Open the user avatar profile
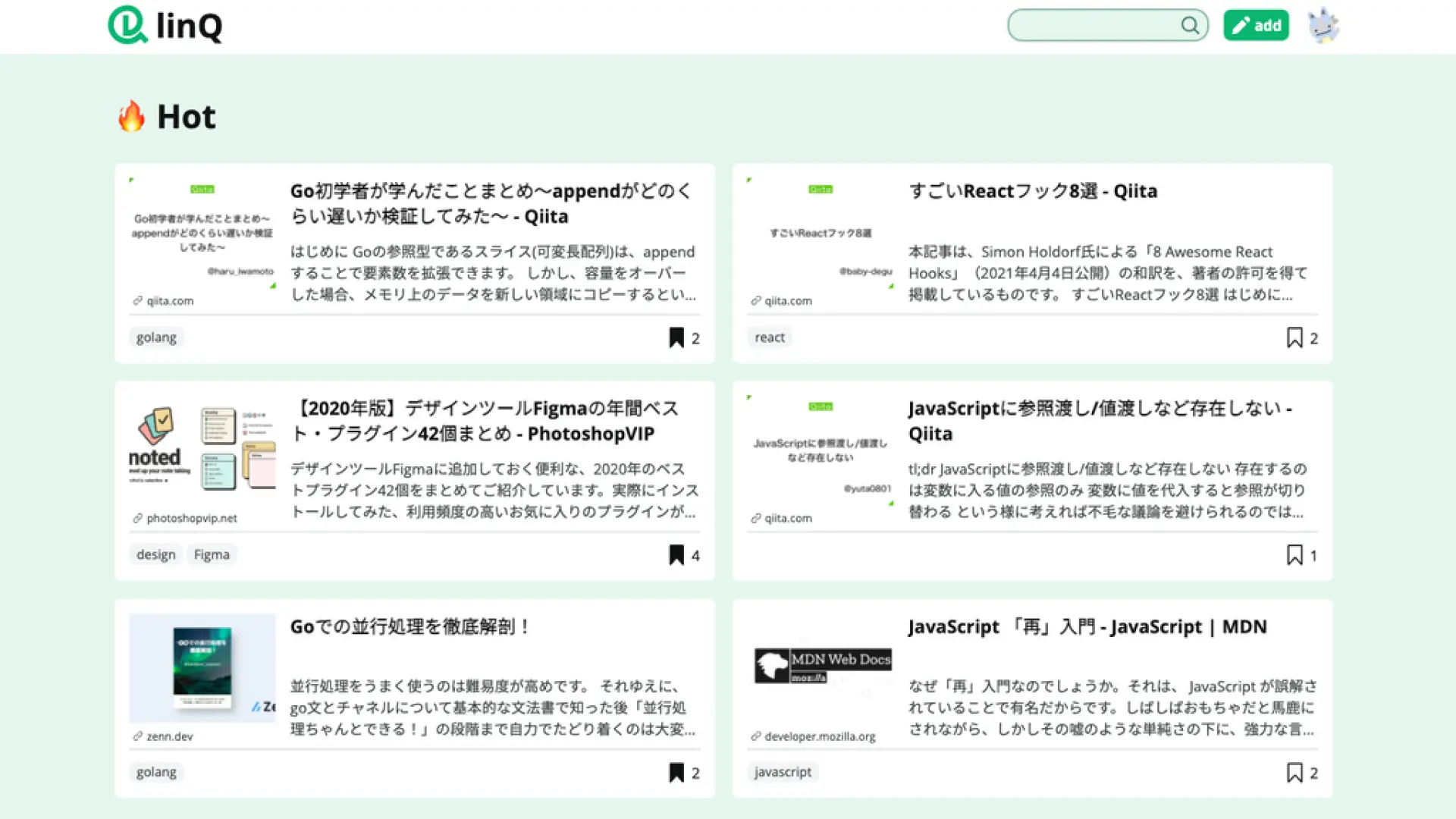Viewport: 1456px width, 819px height. (x=1324, y=26)
